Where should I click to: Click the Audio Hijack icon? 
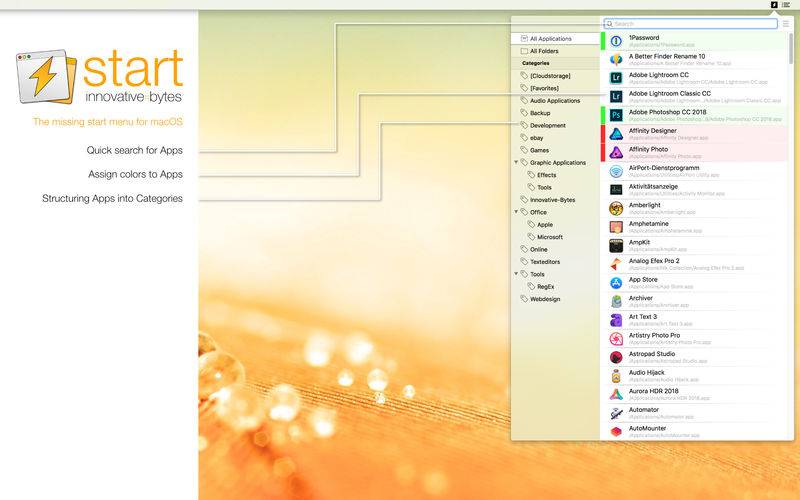coord(616,376)
